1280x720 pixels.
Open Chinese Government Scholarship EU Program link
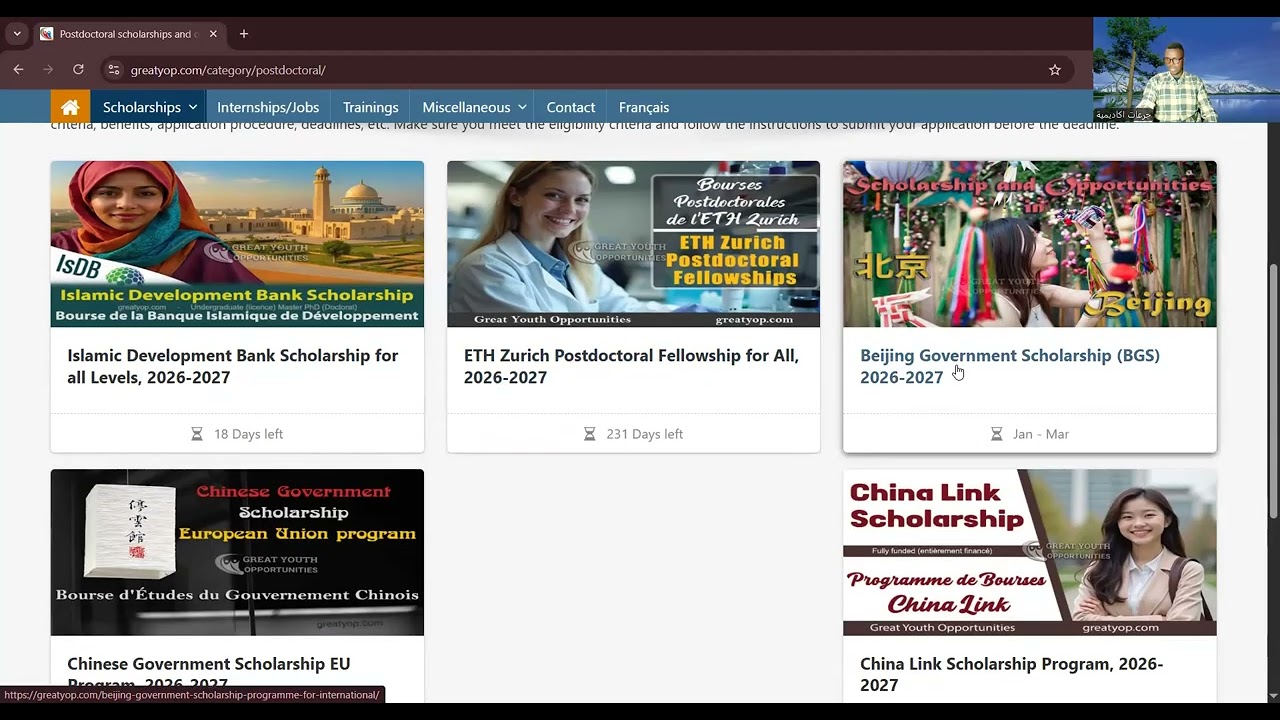[209, 673]
